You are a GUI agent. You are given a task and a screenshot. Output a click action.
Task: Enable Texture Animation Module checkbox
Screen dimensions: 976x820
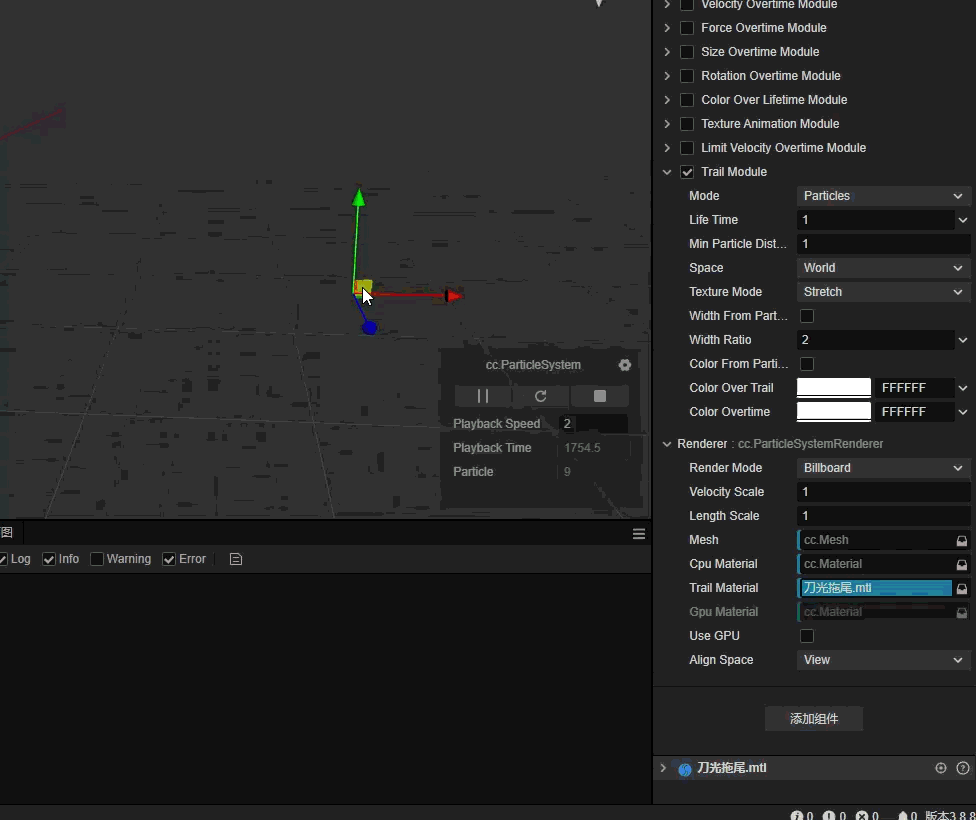click(x=687, y=124)
